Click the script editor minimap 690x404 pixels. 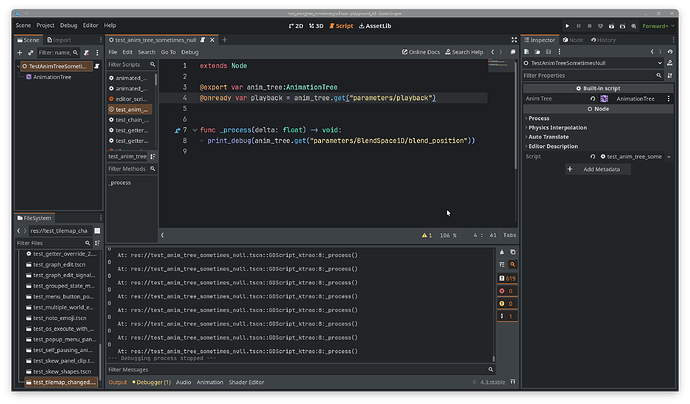(x=501, y=66)
